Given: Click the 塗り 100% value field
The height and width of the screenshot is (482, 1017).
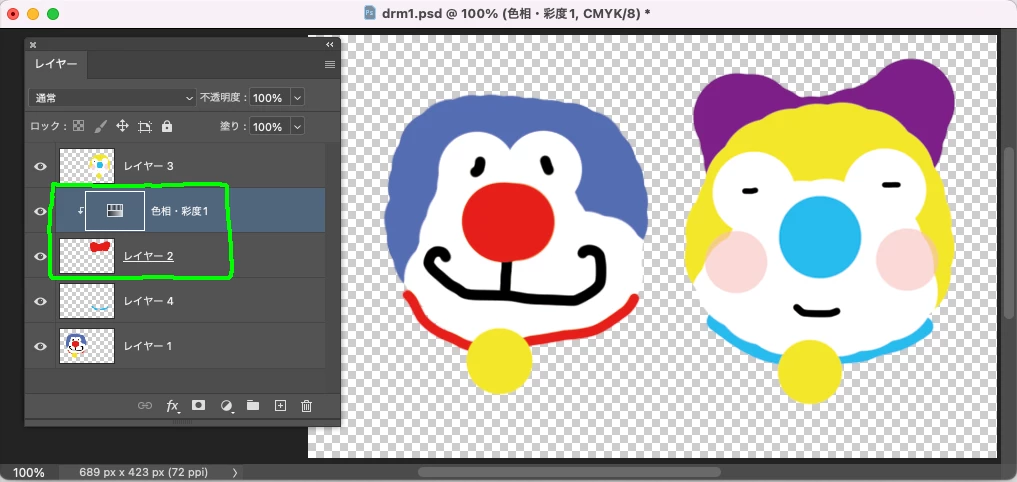Looking at the screenshot, I should tap(270, 127).
